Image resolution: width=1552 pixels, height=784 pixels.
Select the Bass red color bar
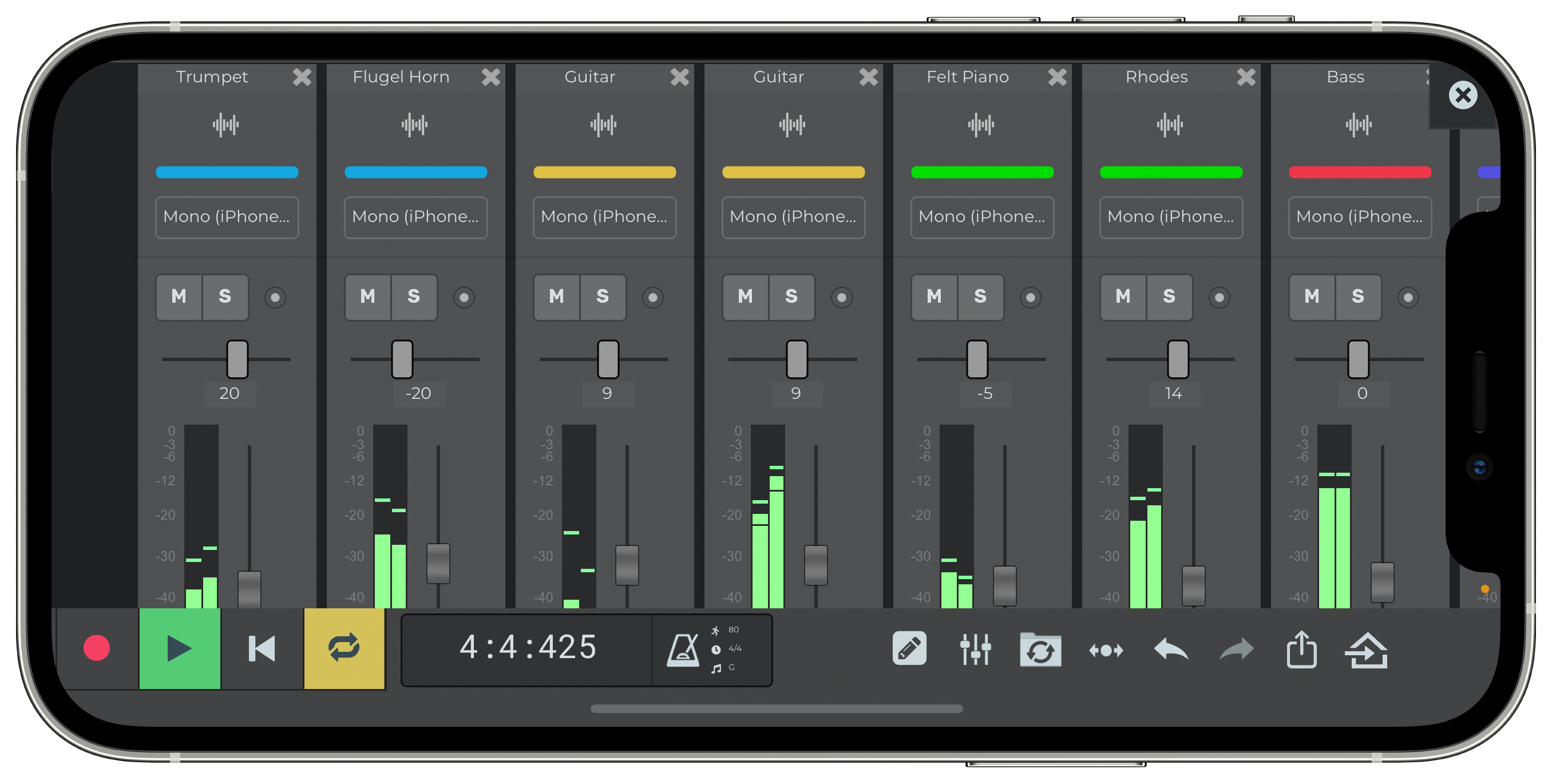coord(1360,172)
